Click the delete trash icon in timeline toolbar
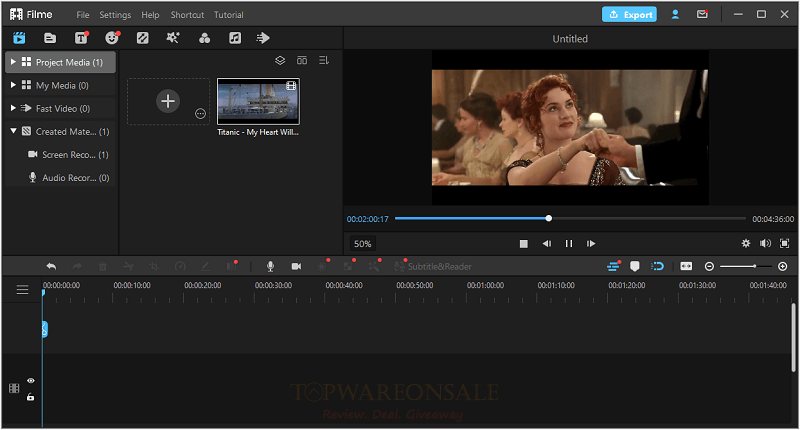Image resolution: width=800 pixels, height=430 pixels. (x=103, y=266)
